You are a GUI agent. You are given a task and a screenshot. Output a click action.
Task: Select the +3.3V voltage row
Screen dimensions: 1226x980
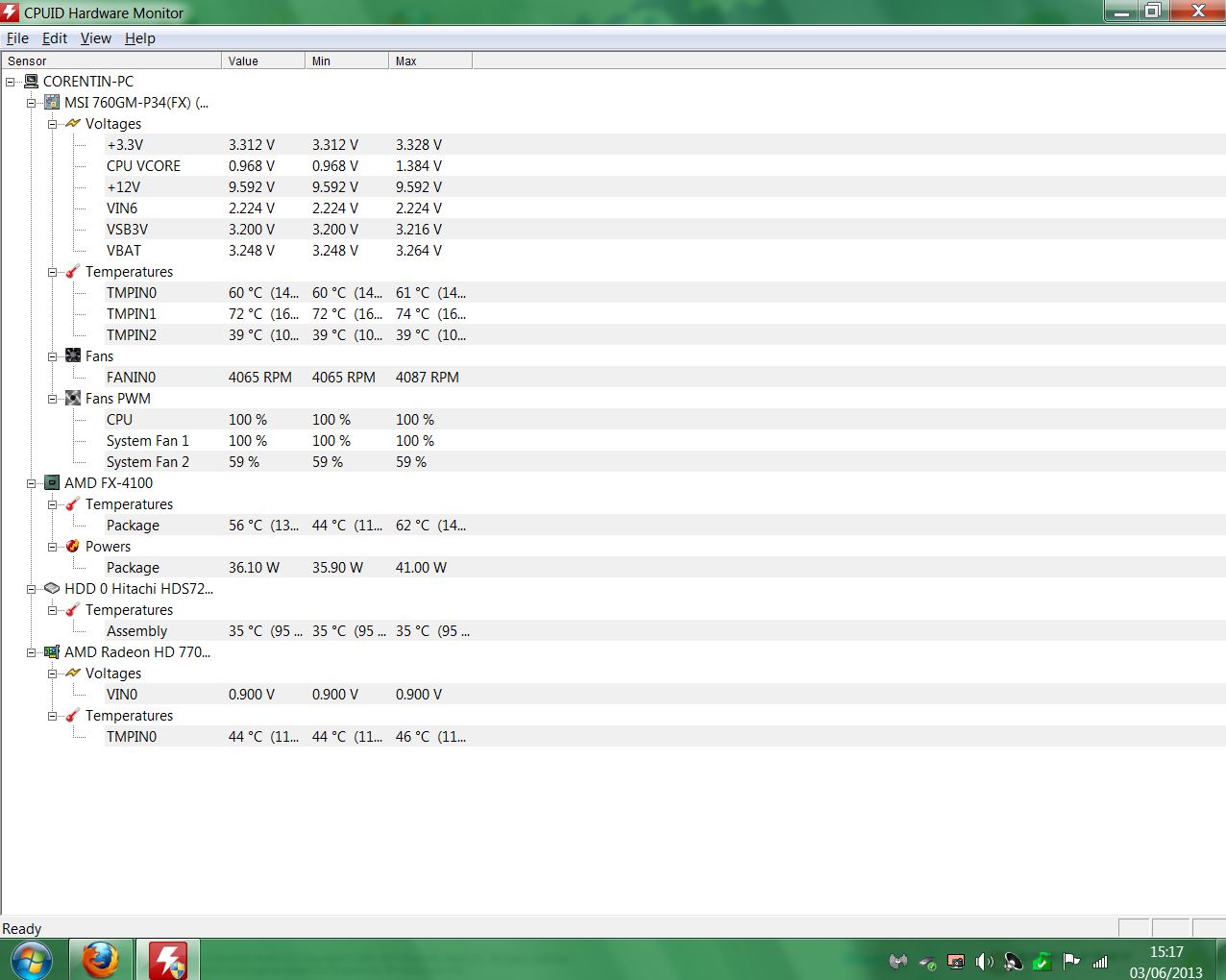click(665, 145)
